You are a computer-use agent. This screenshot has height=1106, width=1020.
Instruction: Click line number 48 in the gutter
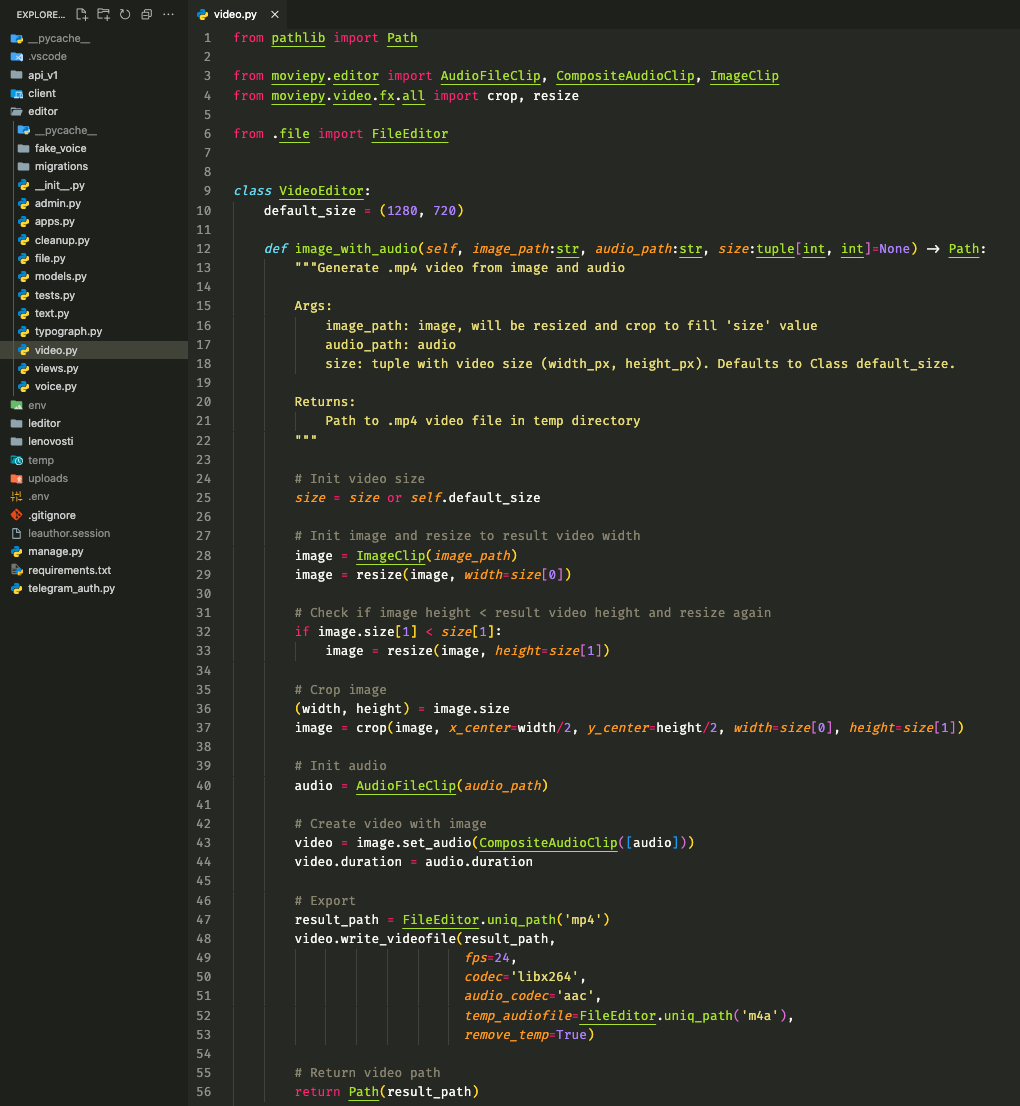tap(203, 939)
